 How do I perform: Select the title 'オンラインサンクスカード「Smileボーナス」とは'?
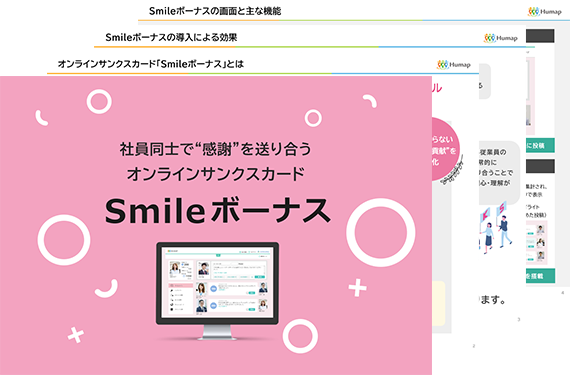click(x=151, y=64)
